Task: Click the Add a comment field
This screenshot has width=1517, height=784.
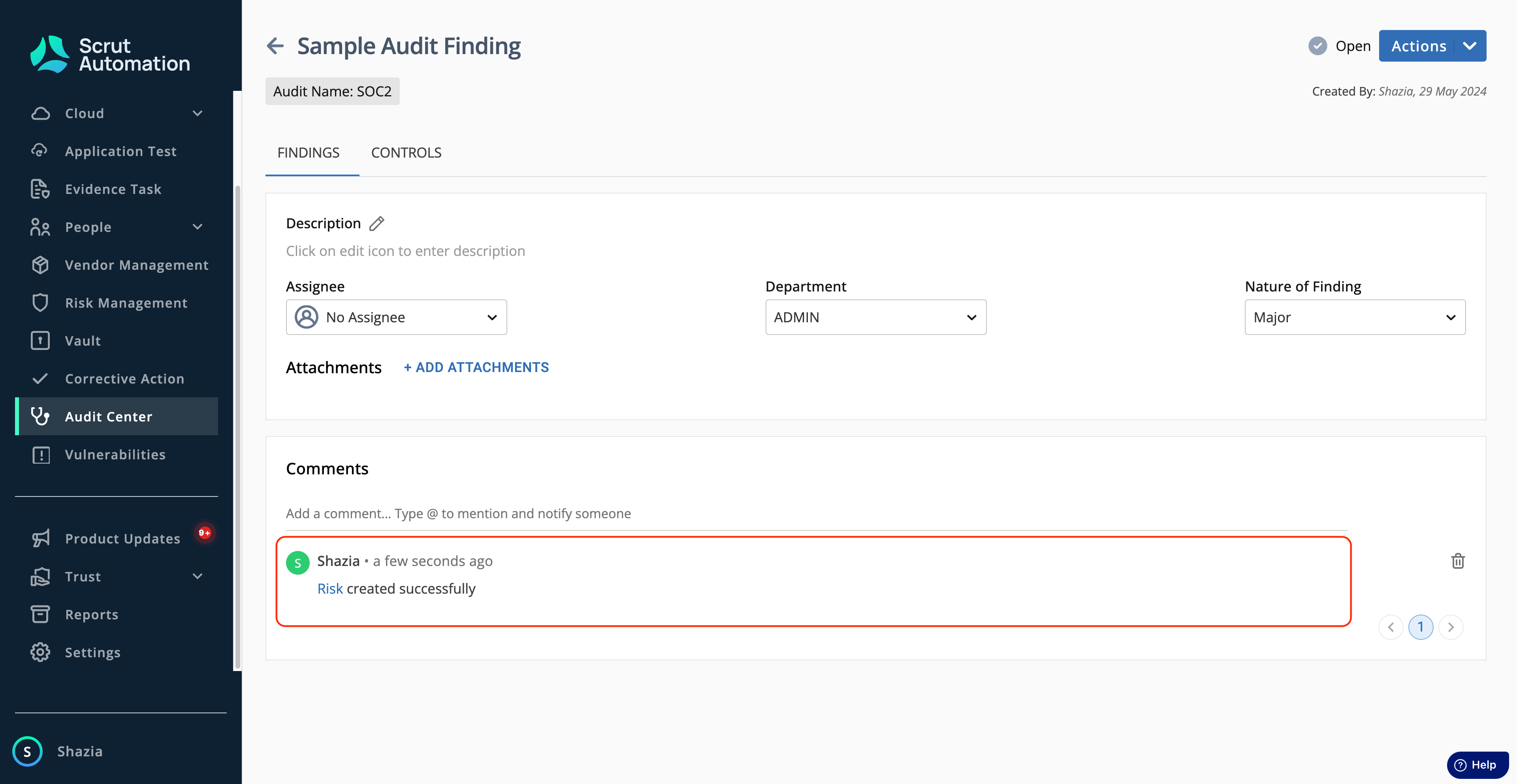Action: pyautogui.click(x=816, y=513)
